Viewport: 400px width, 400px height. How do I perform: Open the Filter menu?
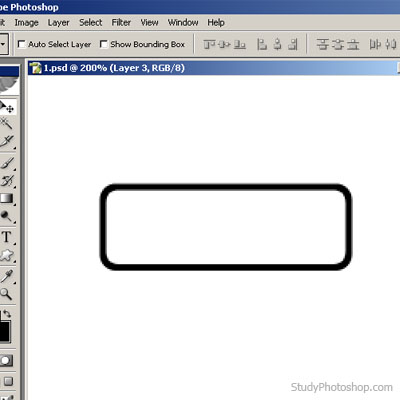coord(121,23)
